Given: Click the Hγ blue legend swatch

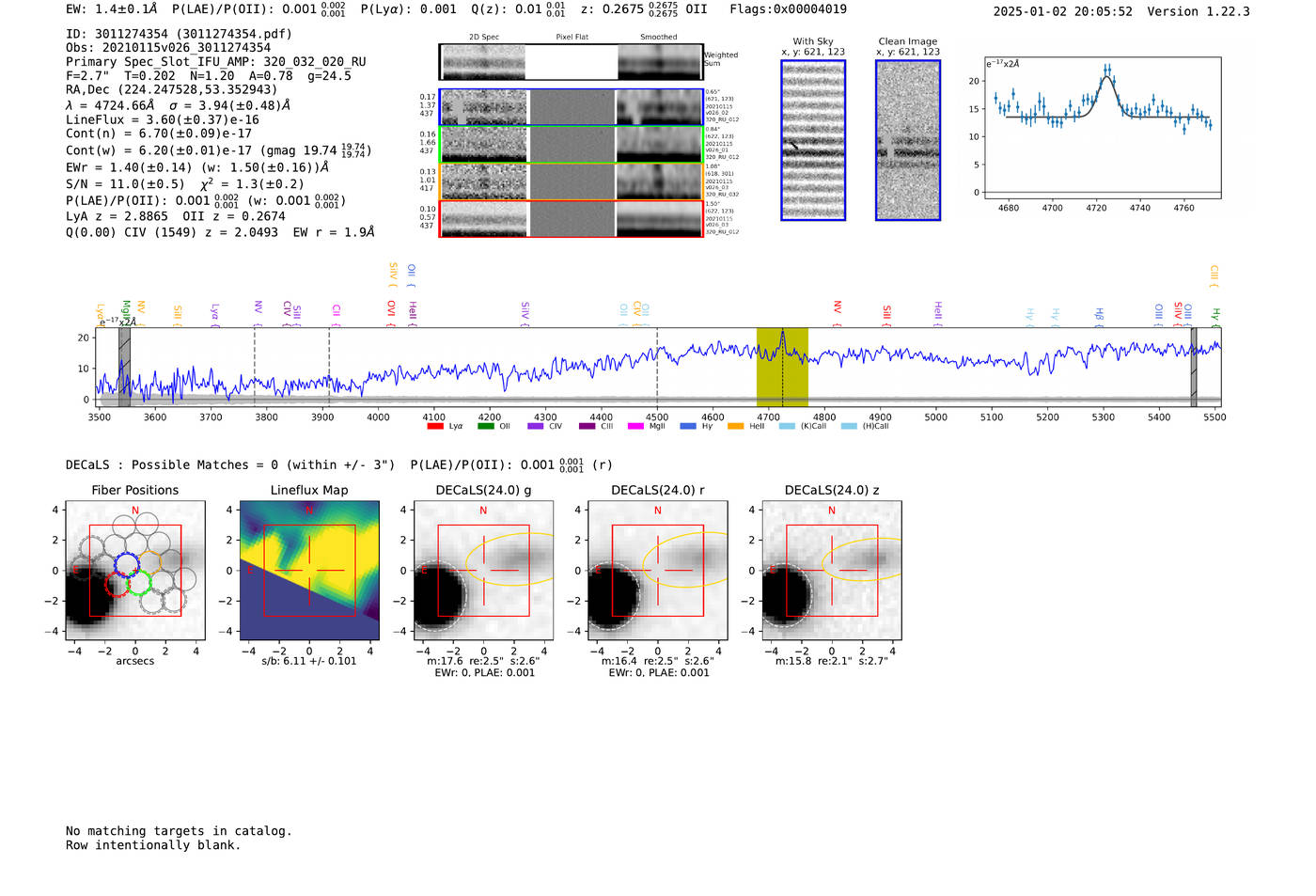Looking at the screenshot, I should [688, 427].
